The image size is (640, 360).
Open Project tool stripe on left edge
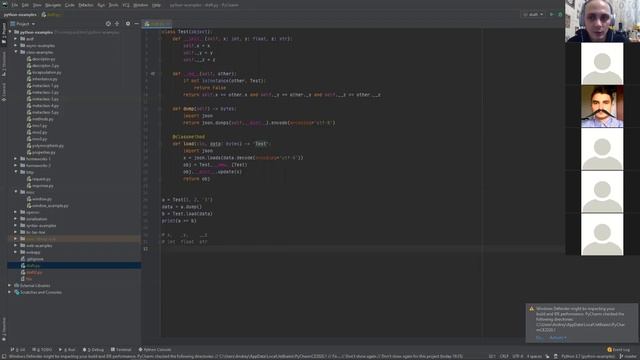4,33
